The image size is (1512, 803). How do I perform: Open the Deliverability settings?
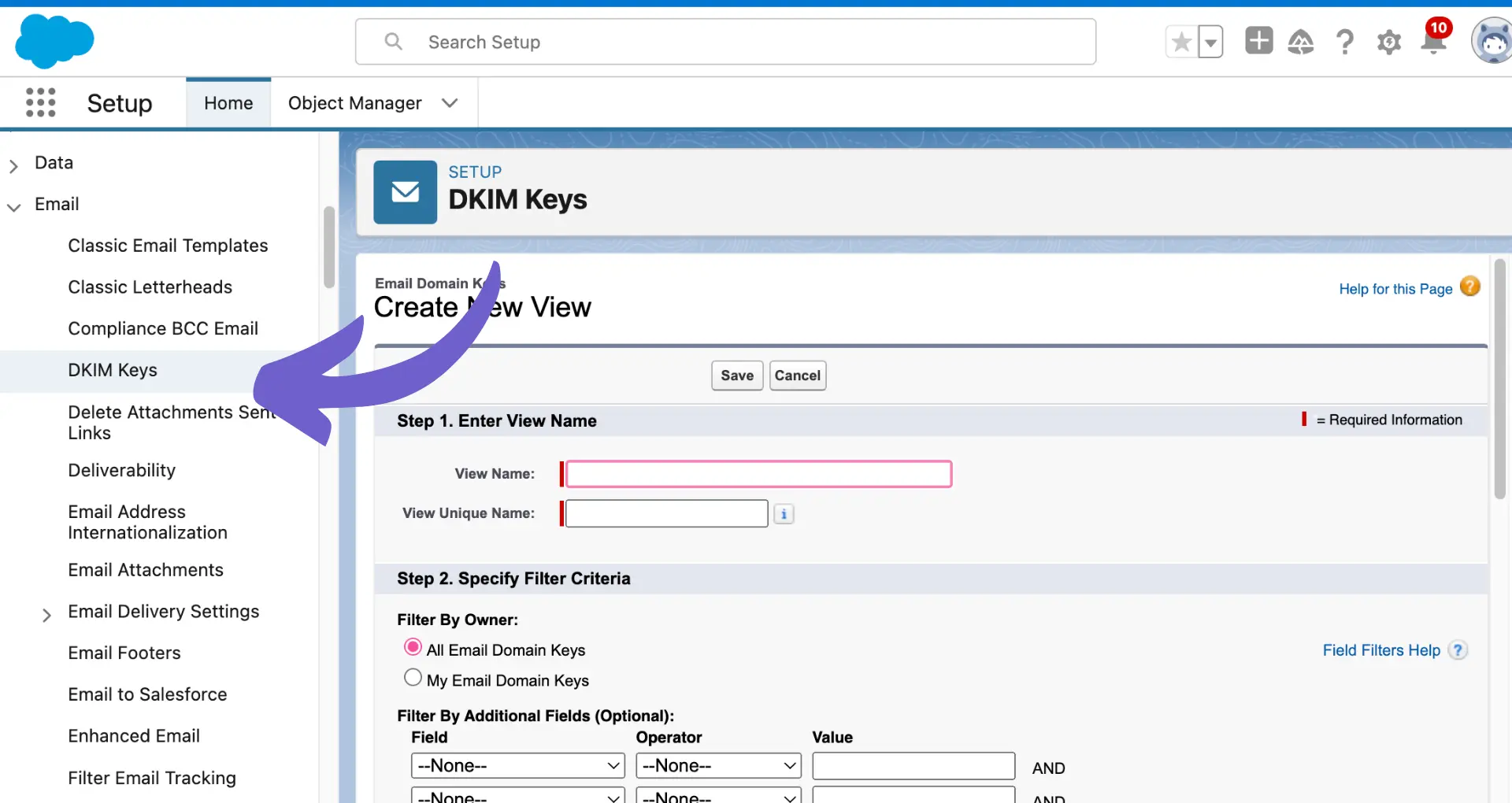click(121, 470)
